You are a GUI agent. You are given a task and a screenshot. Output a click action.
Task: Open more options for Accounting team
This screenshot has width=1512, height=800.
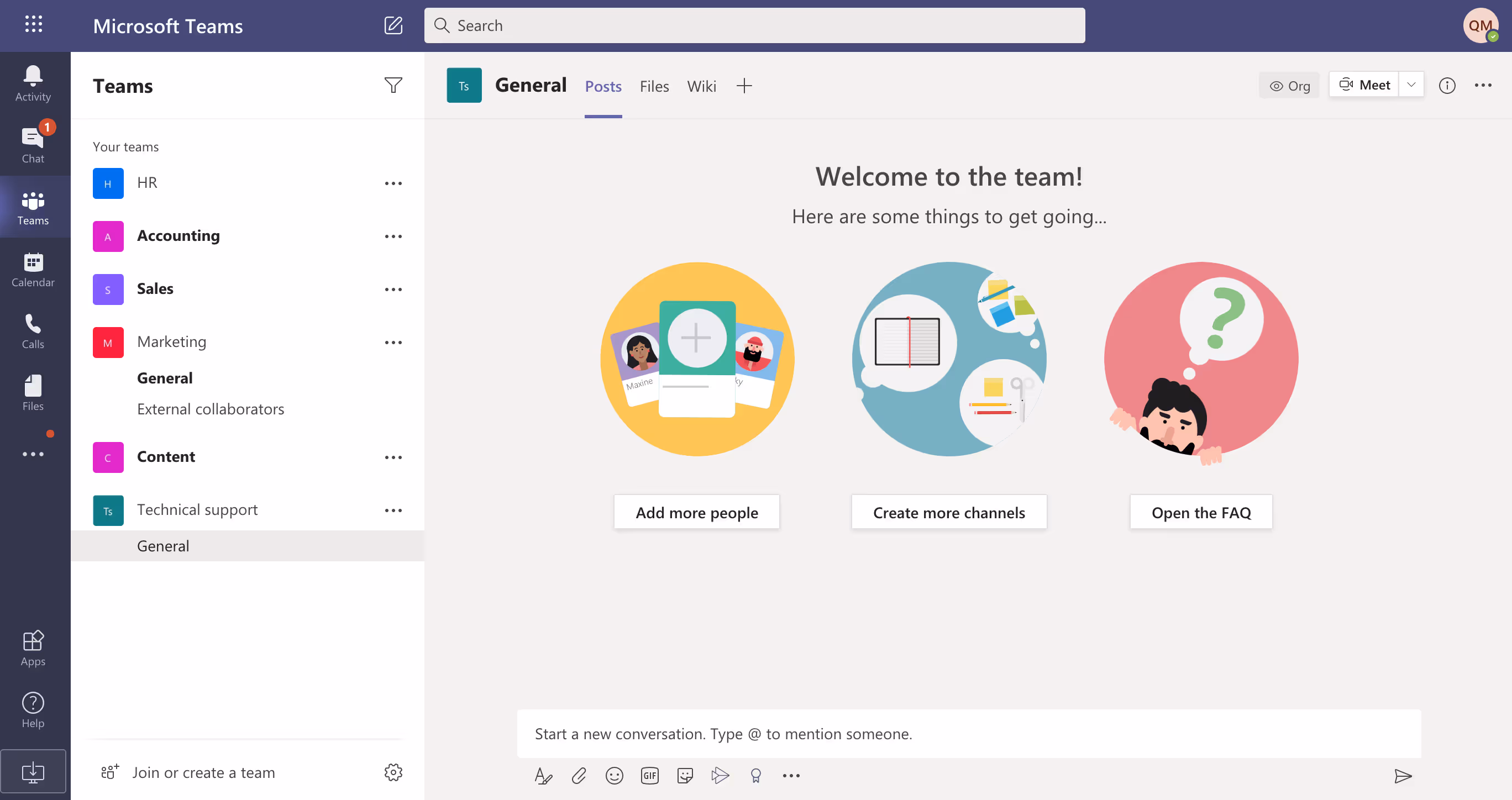tap(393, 236)
